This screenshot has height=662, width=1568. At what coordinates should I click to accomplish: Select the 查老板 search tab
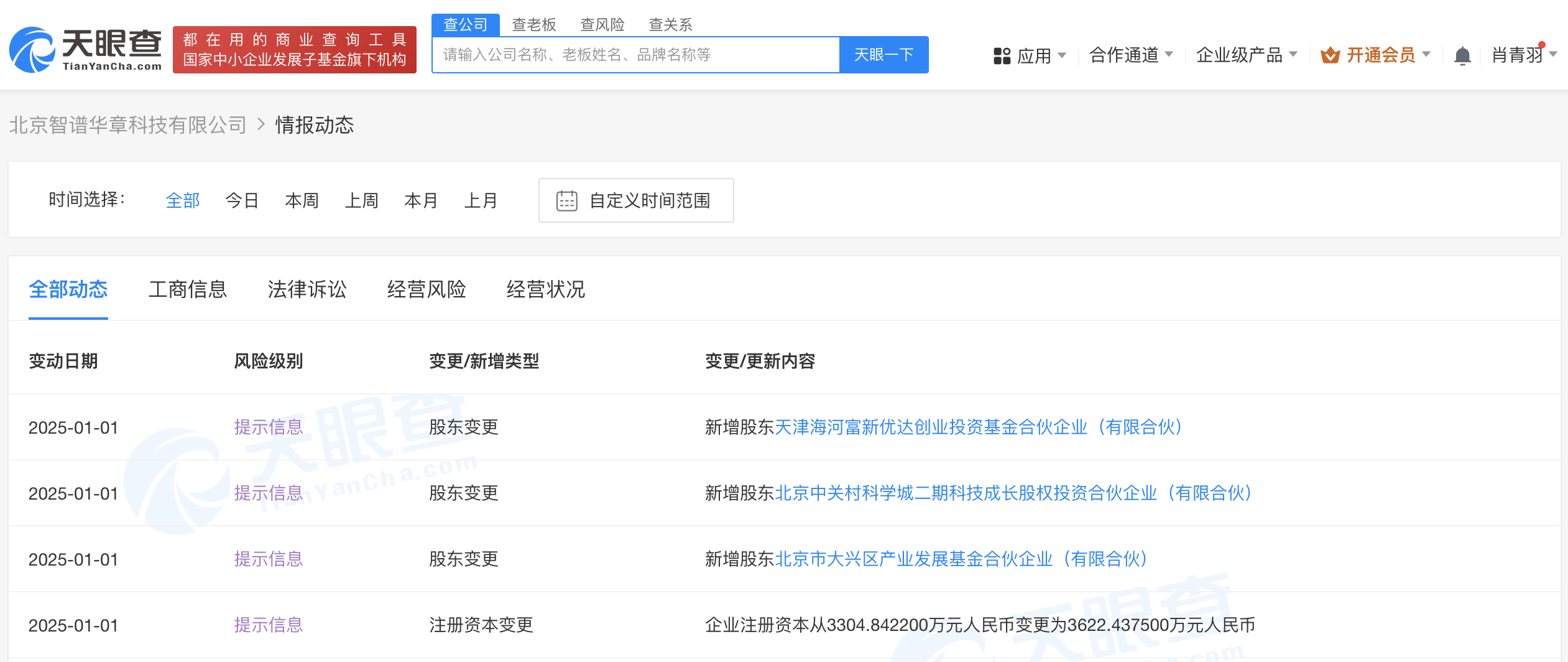tap(533, 25)
